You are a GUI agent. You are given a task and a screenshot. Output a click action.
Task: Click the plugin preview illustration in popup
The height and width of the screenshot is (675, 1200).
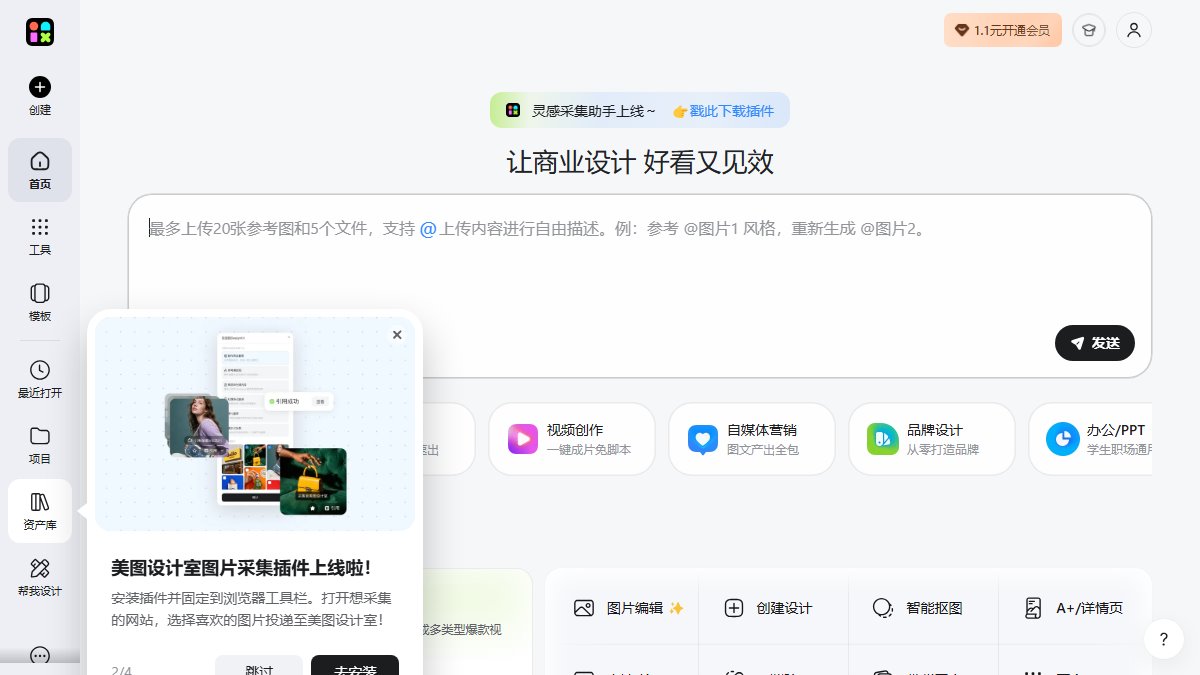pos(255,424)
